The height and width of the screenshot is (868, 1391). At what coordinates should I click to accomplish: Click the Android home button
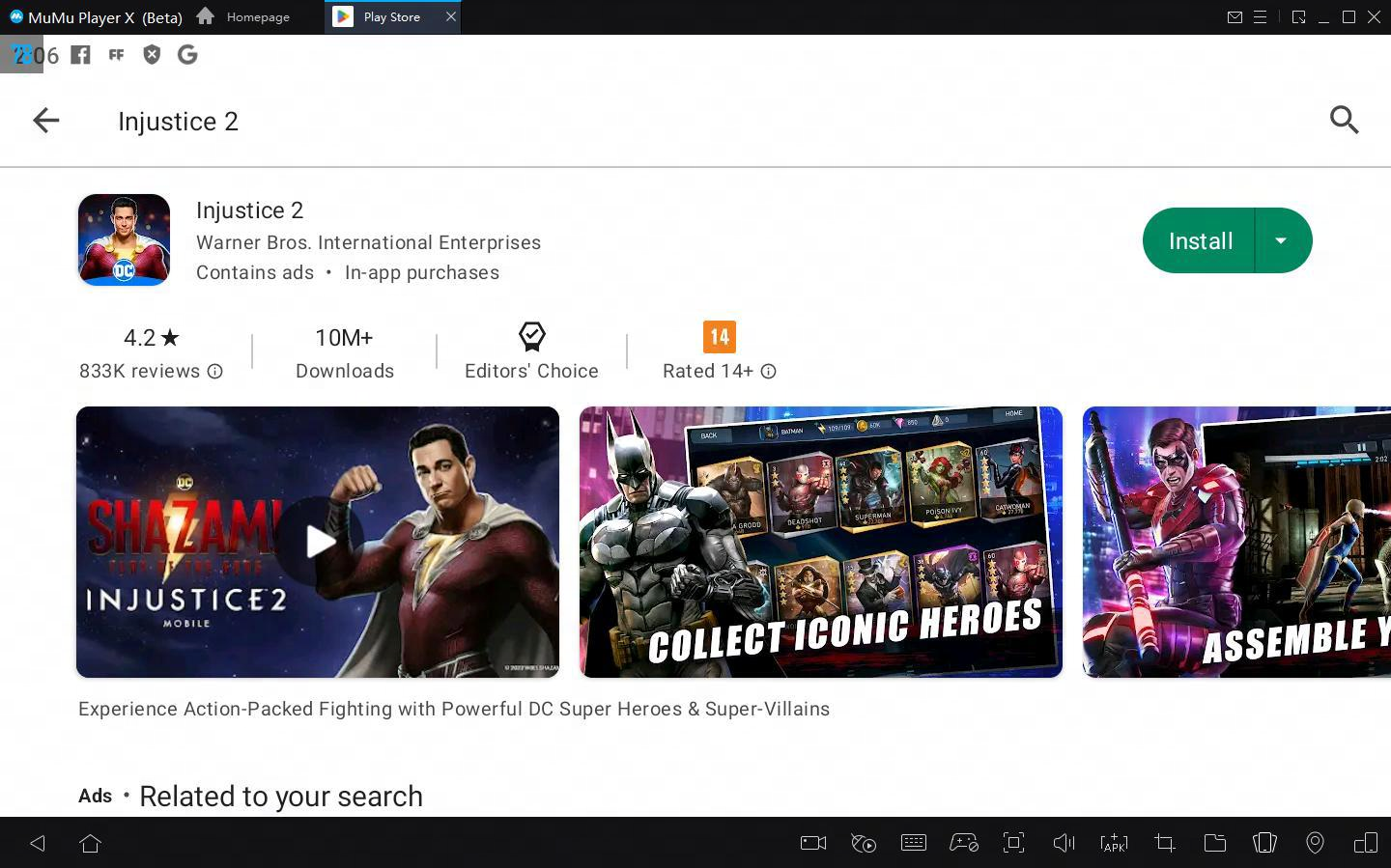coord(90,843)
